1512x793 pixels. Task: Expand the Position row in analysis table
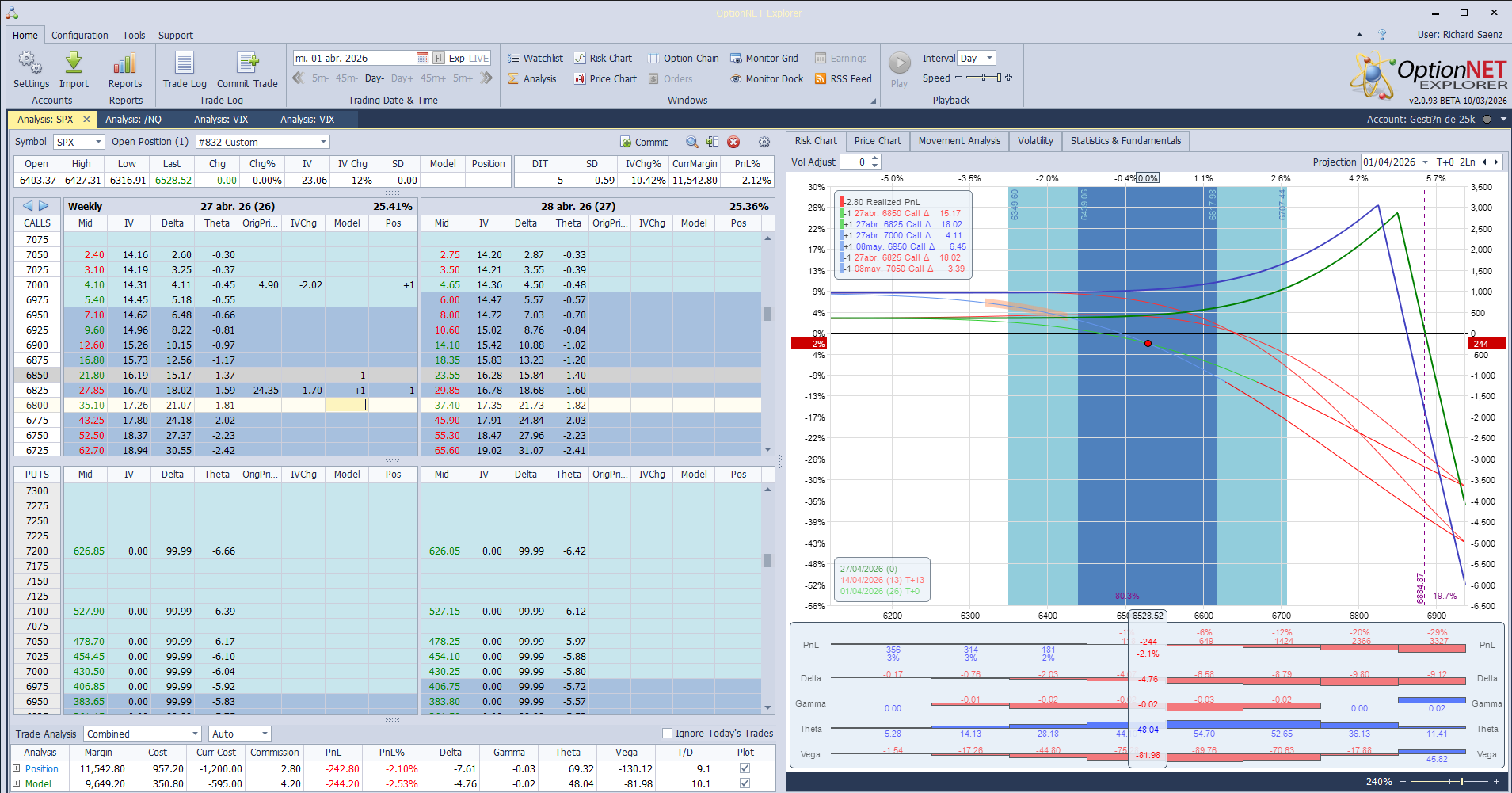coord(16,768)
